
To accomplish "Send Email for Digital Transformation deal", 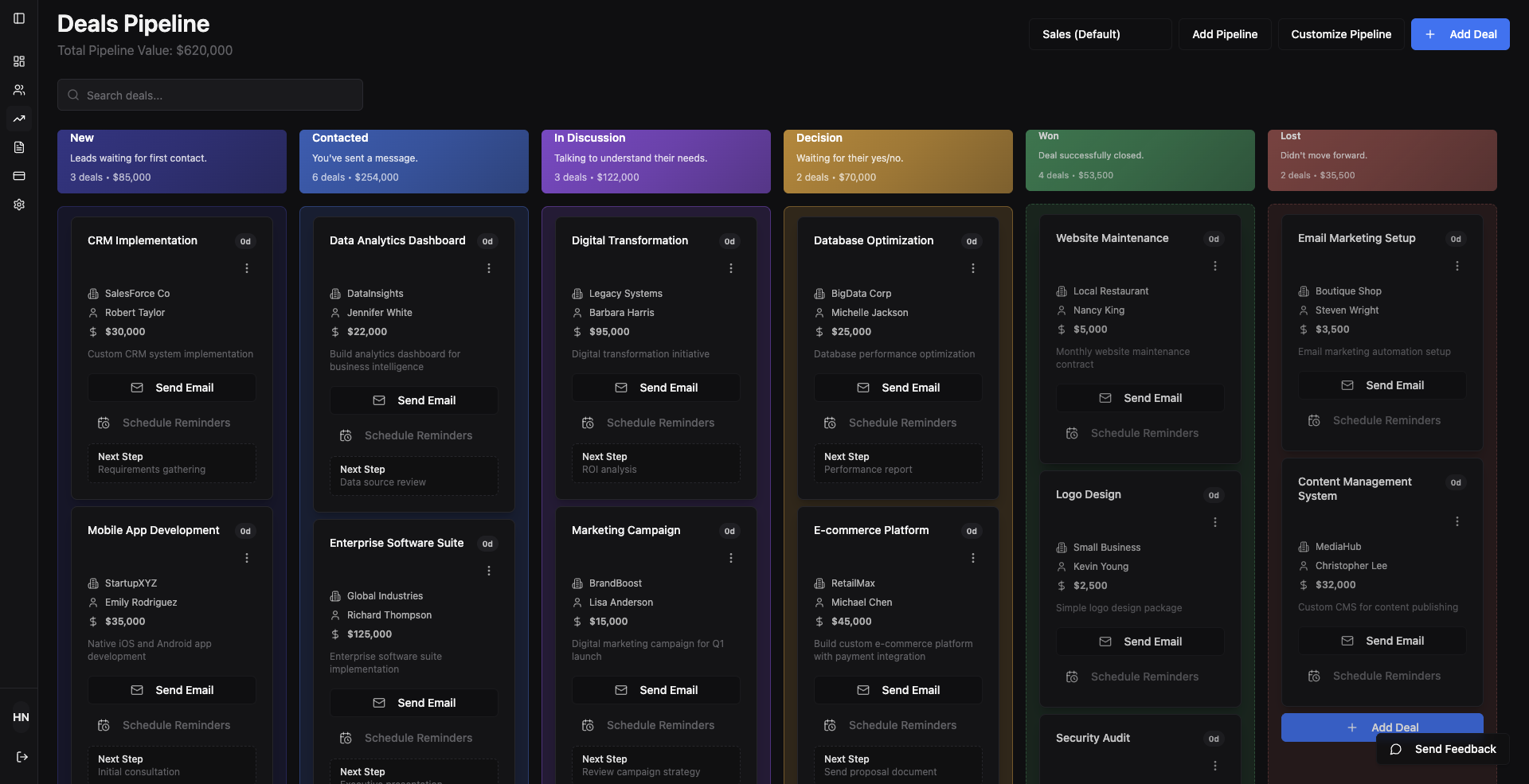I will [x=656, y=388].
